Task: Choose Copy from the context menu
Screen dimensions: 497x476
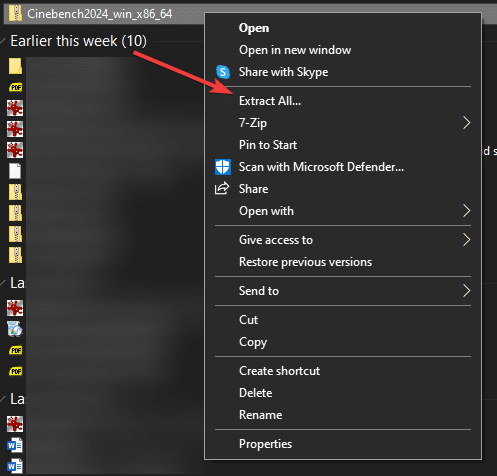Action: tap(253, 342)
